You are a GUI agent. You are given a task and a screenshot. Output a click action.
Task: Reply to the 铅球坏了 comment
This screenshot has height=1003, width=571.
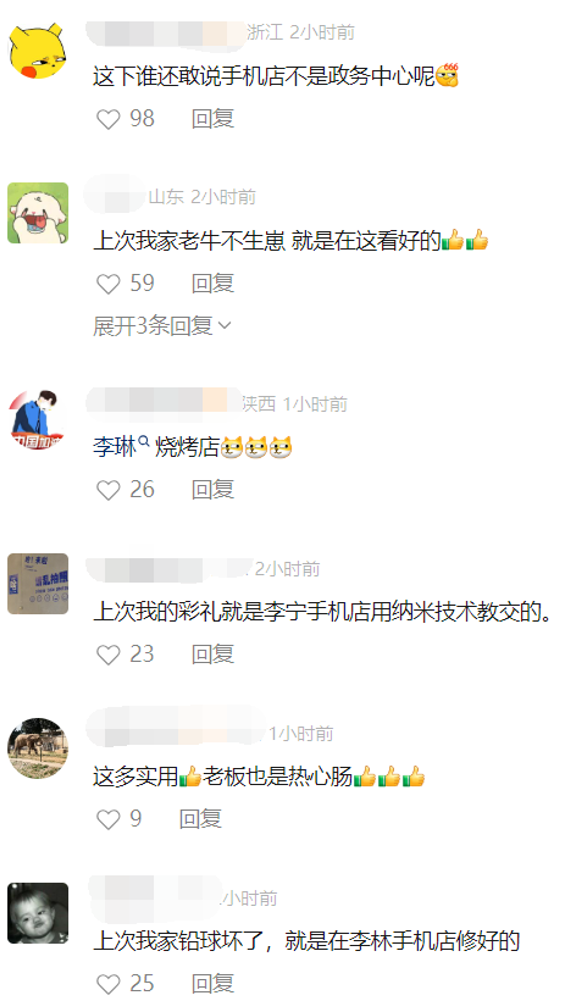click(x=213, y=983)
